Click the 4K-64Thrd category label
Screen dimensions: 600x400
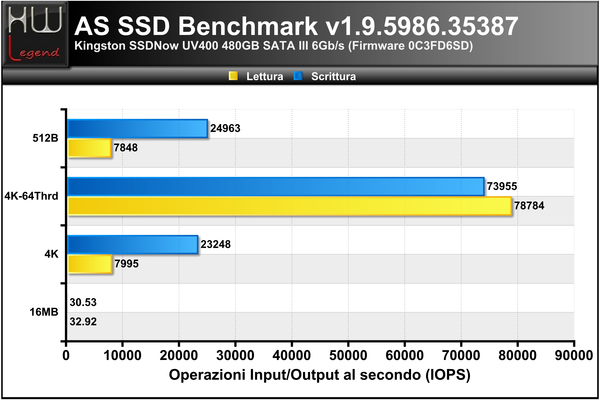click(x=31, y=196)
